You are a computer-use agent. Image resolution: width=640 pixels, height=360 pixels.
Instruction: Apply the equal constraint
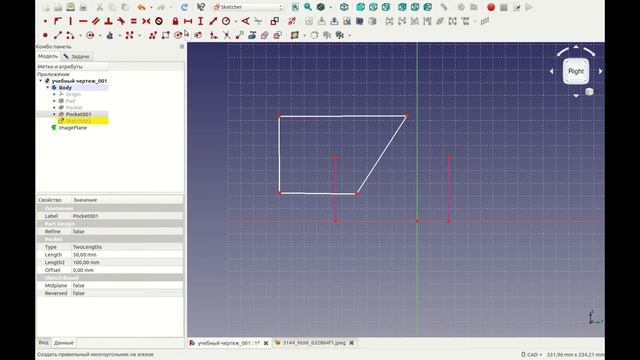point(133,21)
